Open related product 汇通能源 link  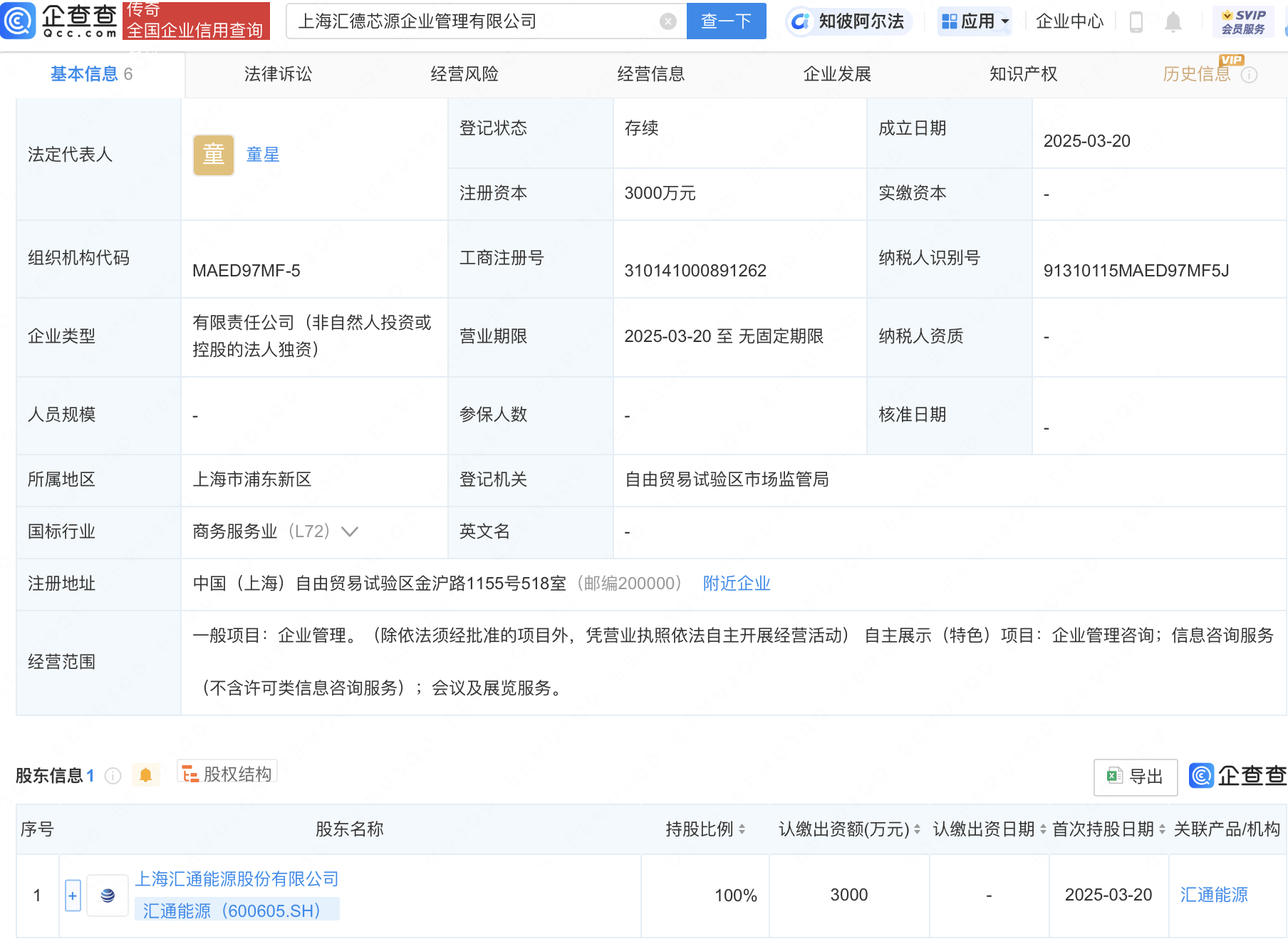pos(1214,895)
